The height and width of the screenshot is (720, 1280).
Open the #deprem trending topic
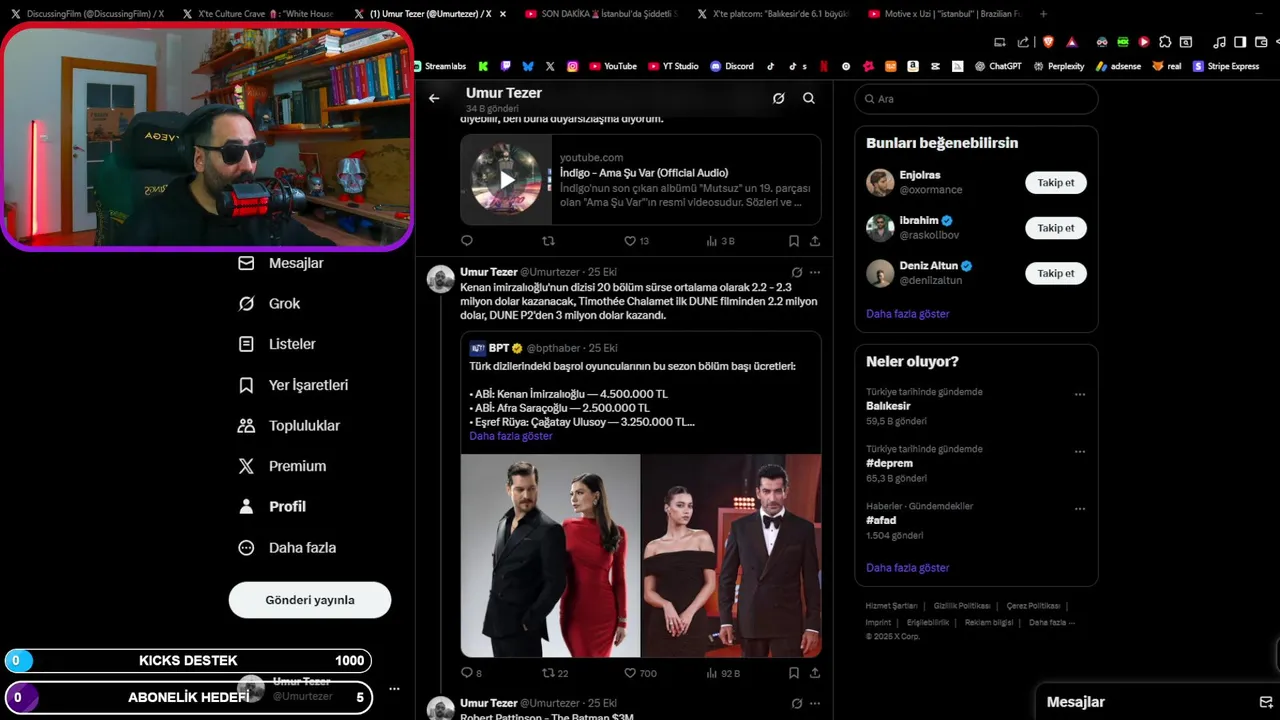click(889, 464)
